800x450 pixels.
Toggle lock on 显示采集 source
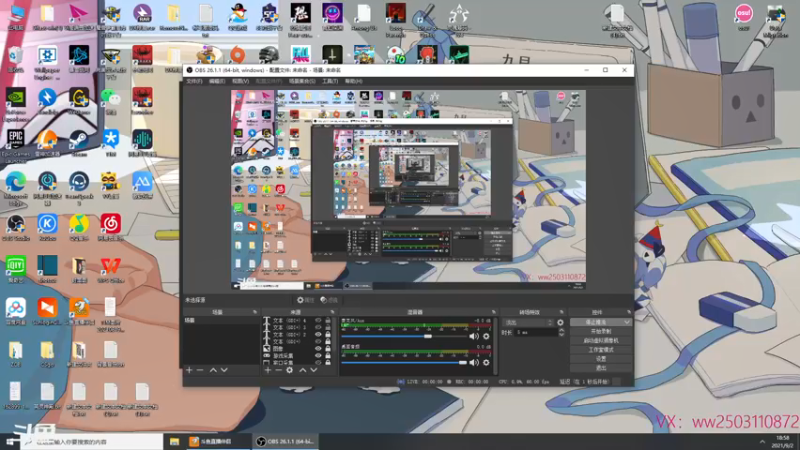point(328,356)
